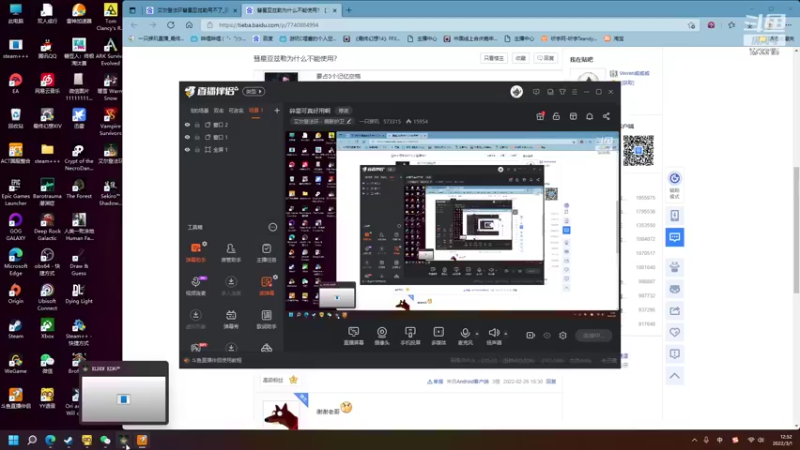
Task: Click 回复 button on forum page
Action: pos(546,58)
